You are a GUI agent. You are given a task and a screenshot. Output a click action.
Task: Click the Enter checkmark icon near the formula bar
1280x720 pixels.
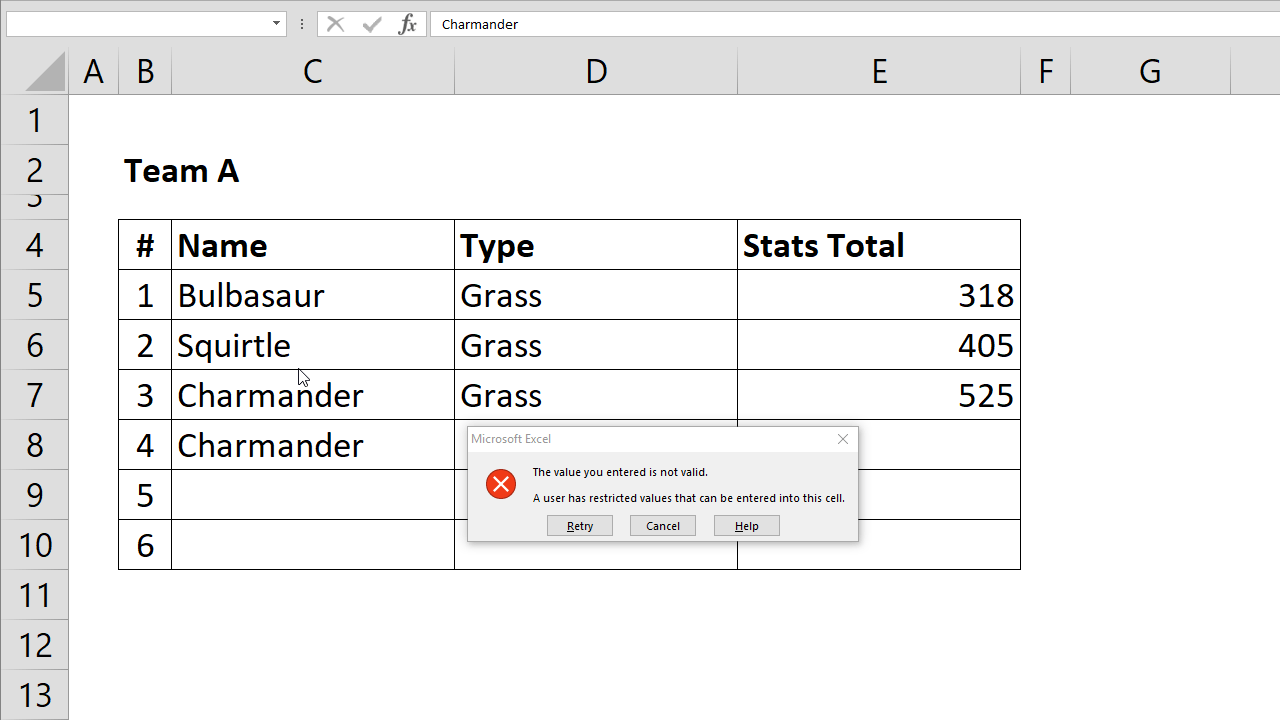372,24
